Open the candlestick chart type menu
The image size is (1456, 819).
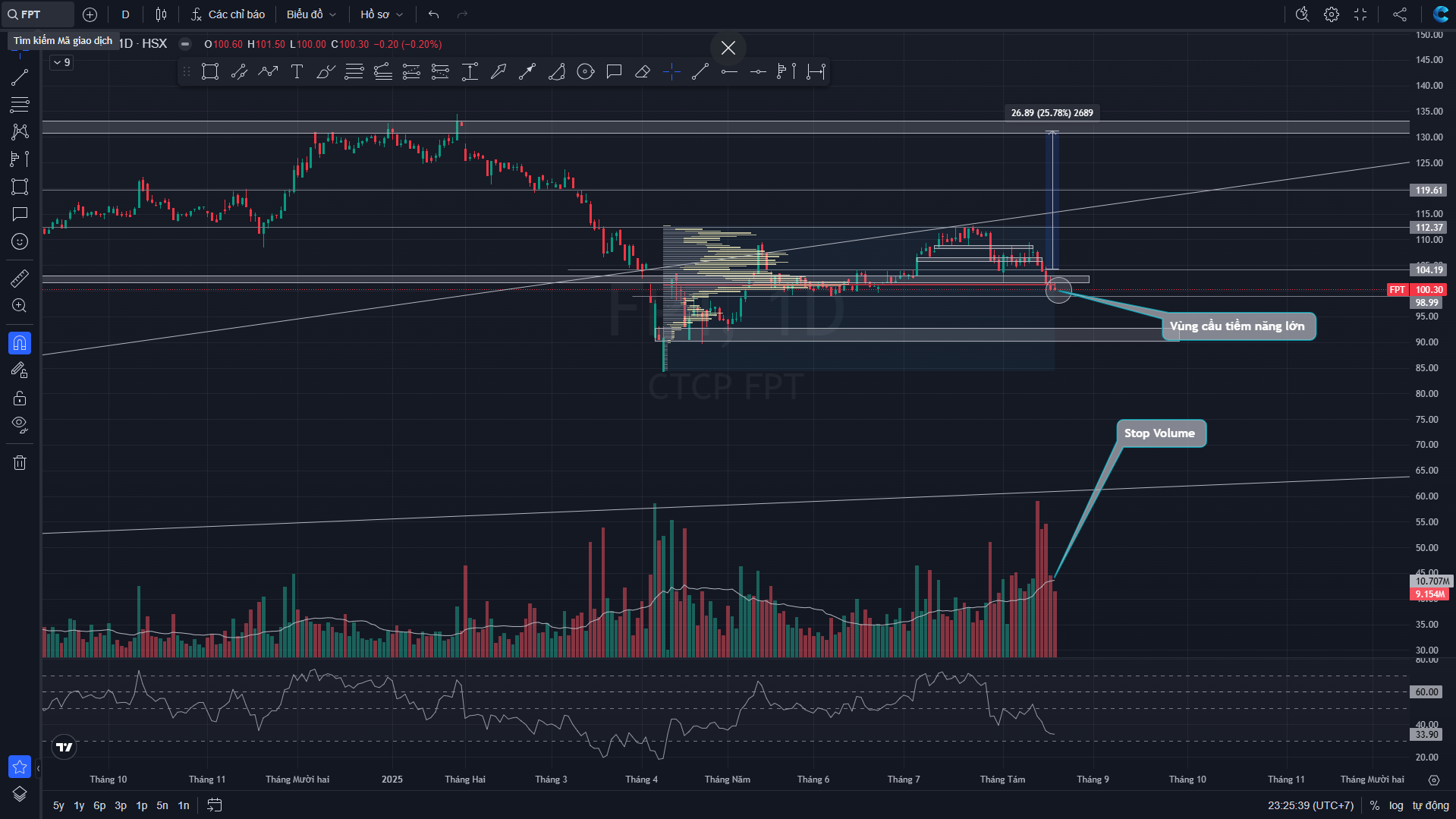pos(161,14)
